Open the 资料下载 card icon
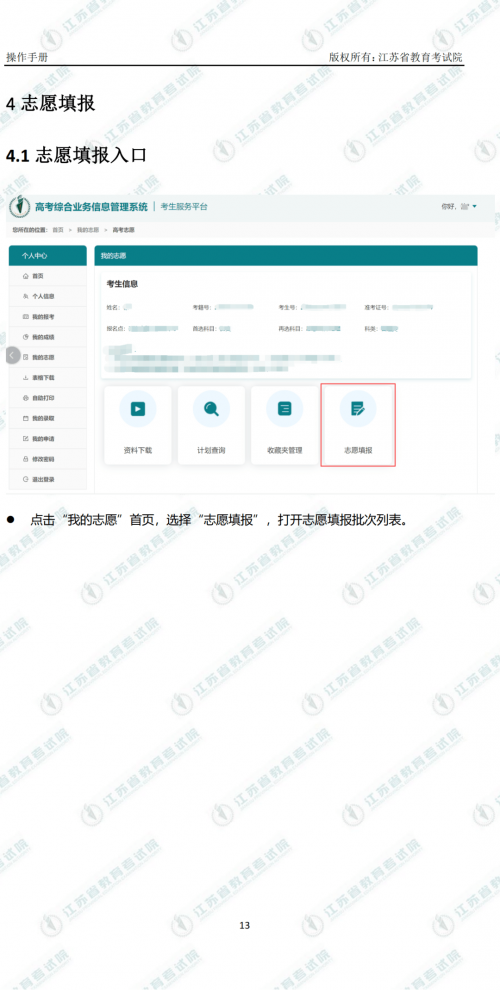Image resolution: width=500 pixels, height=990 pixels. [x=138, y=409]
